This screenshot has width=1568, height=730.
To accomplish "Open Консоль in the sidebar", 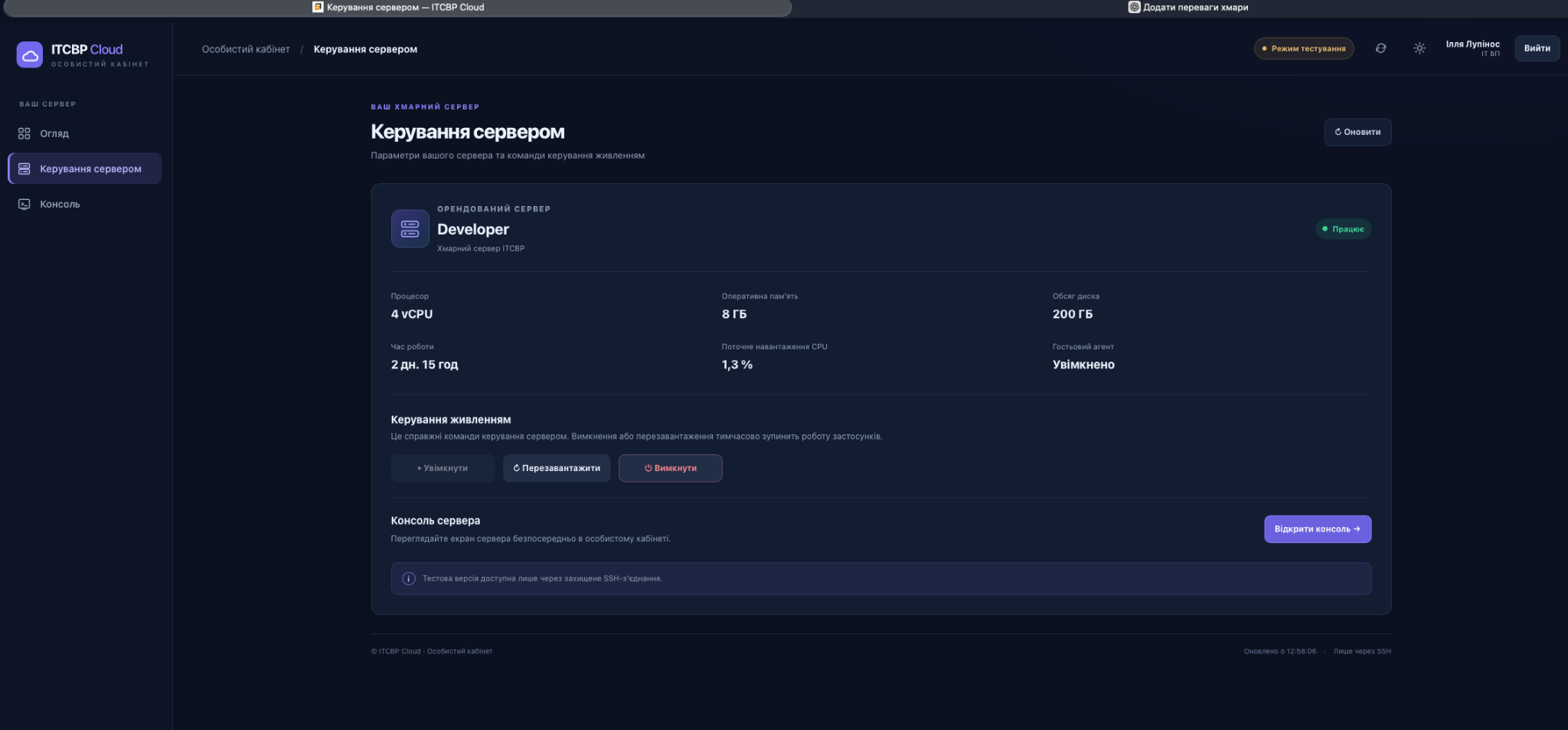I will click(x=84, y=204).
